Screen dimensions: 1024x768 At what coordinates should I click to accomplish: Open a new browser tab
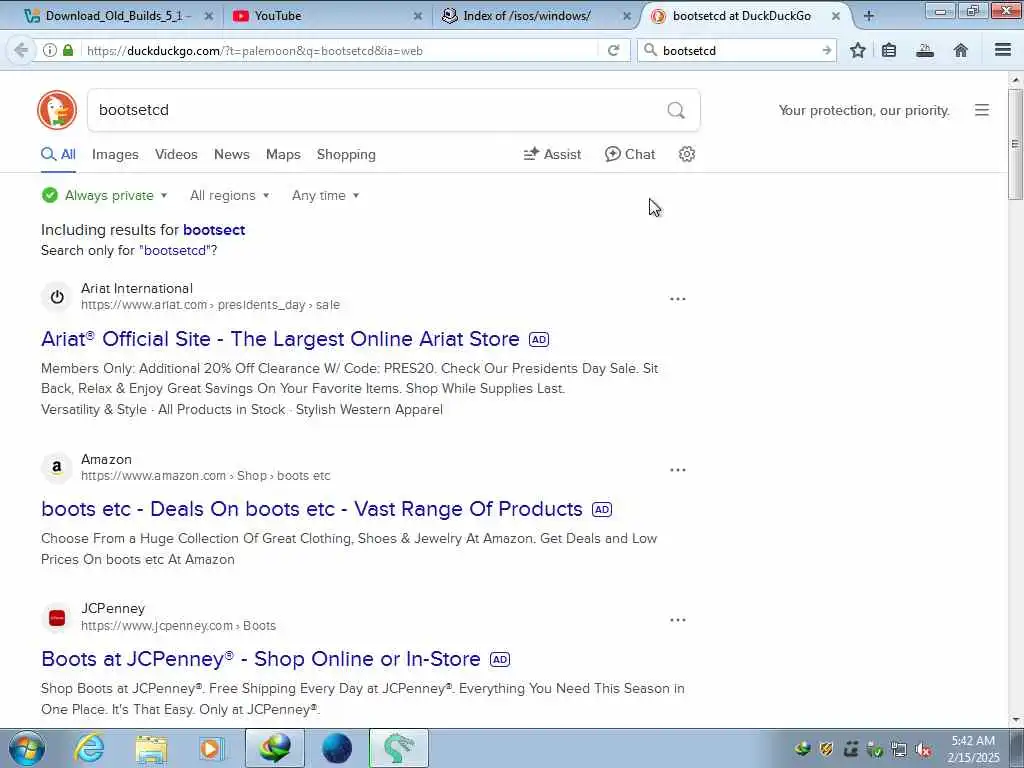point(869,16)
